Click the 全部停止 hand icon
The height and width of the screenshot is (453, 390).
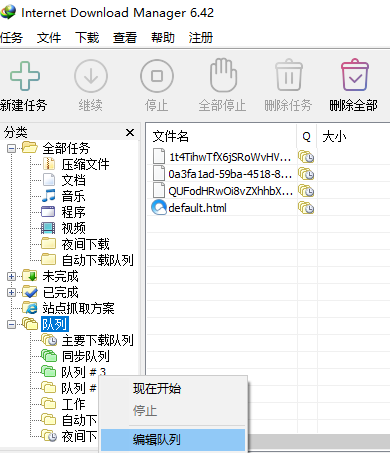[x=223, y=75]
